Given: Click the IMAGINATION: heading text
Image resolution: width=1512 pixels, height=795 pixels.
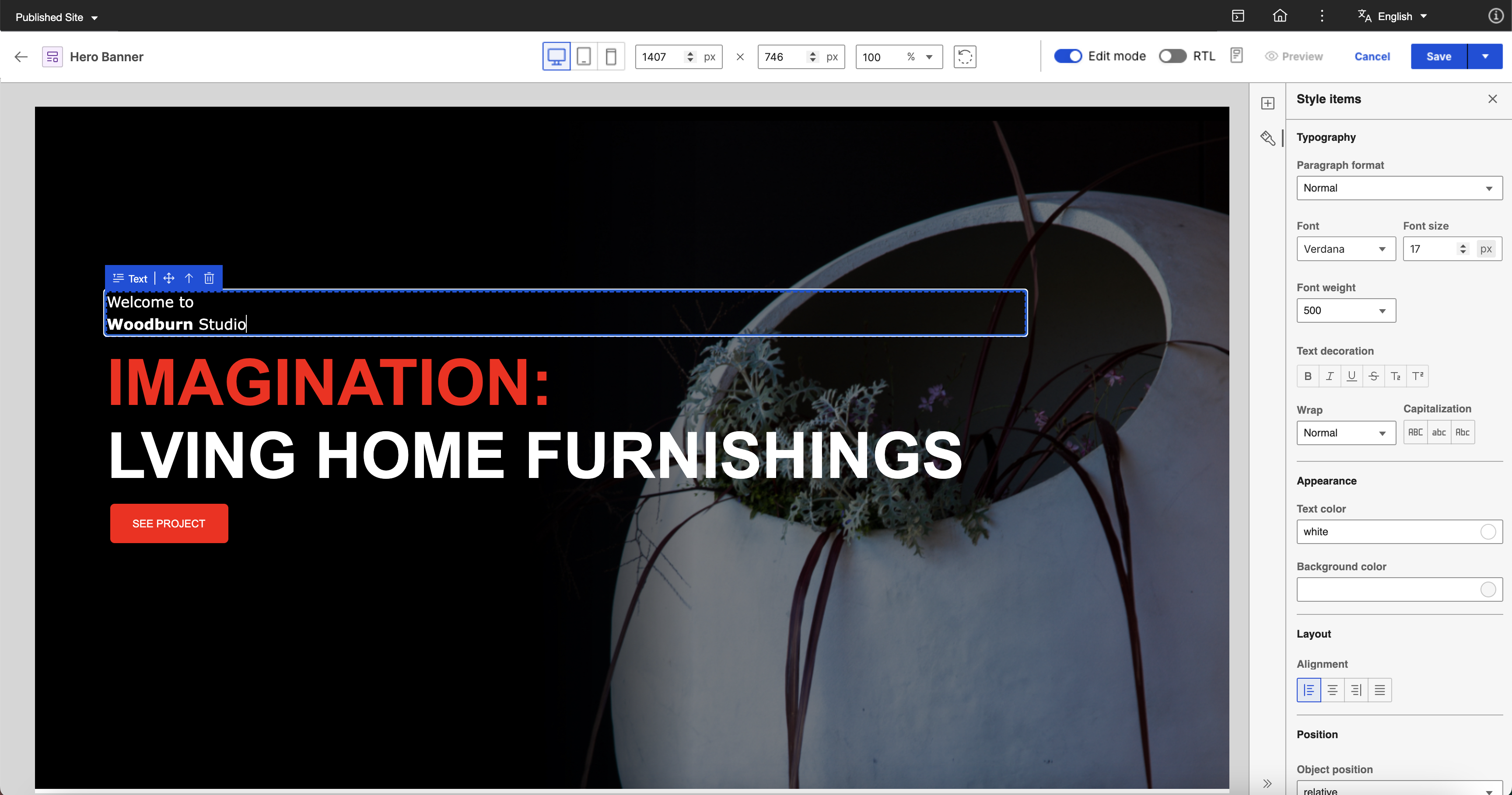Looking at the screenshot, I should click(329, 382).
